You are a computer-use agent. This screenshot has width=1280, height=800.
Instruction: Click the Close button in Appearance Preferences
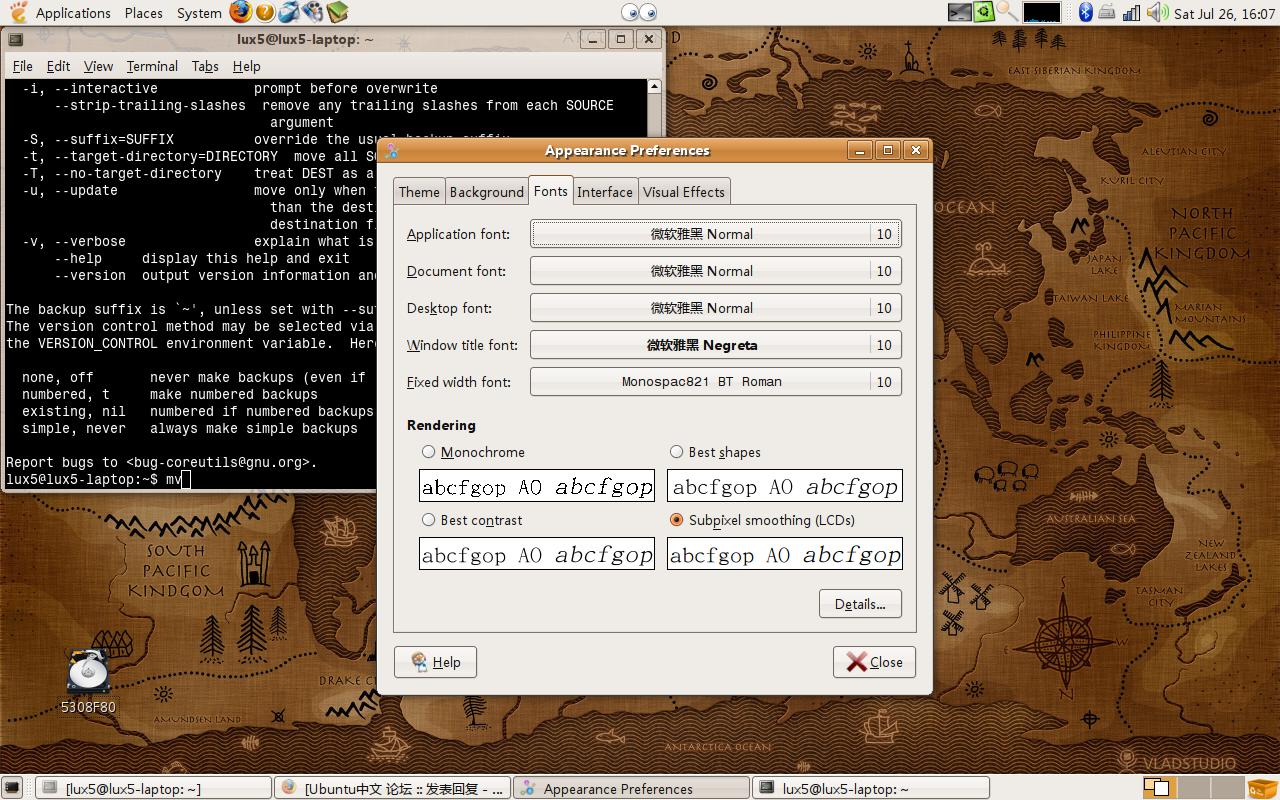click(x=874, y=662)
